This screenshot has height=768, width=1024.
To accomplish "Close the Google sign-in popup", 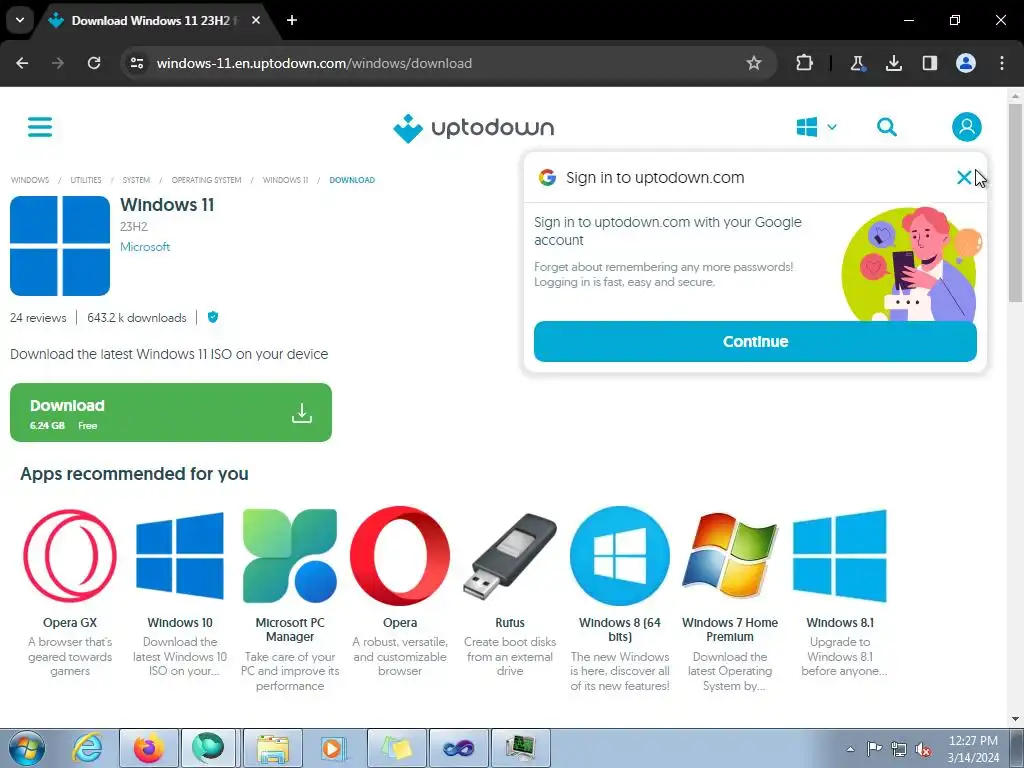I will (x=963, y=177).
